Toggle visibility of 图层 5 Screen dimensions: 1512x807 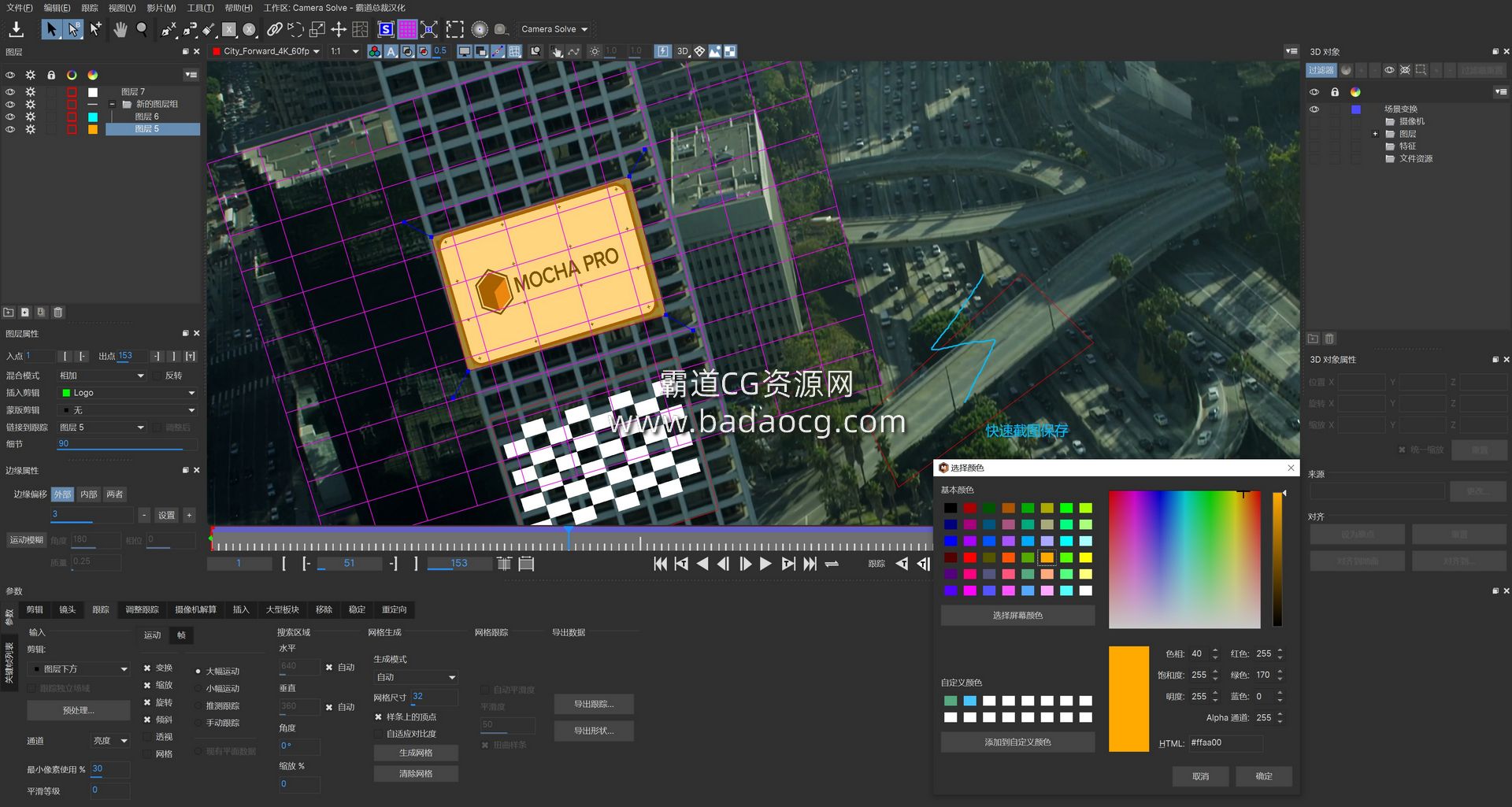(10, 129)
